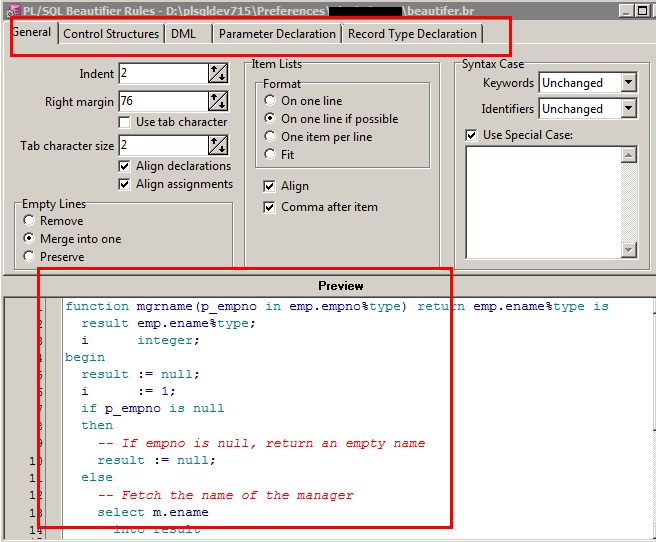Click the function mgrname declaration line
Image resolution: width=656 pixels, height=542 pixels.
337,307
